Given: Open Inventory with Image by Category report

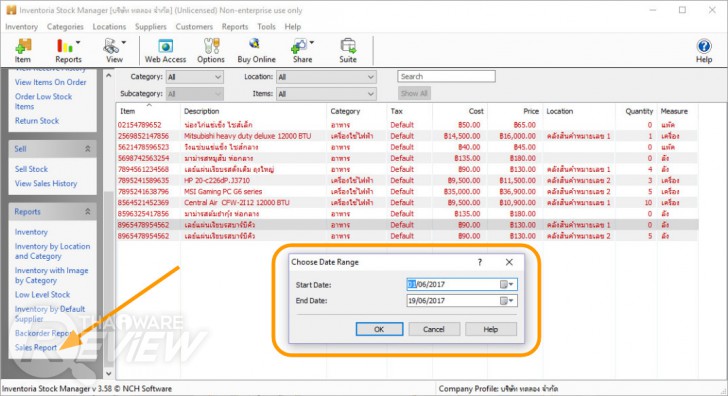Looking at the screenshot, I should 52,275.
